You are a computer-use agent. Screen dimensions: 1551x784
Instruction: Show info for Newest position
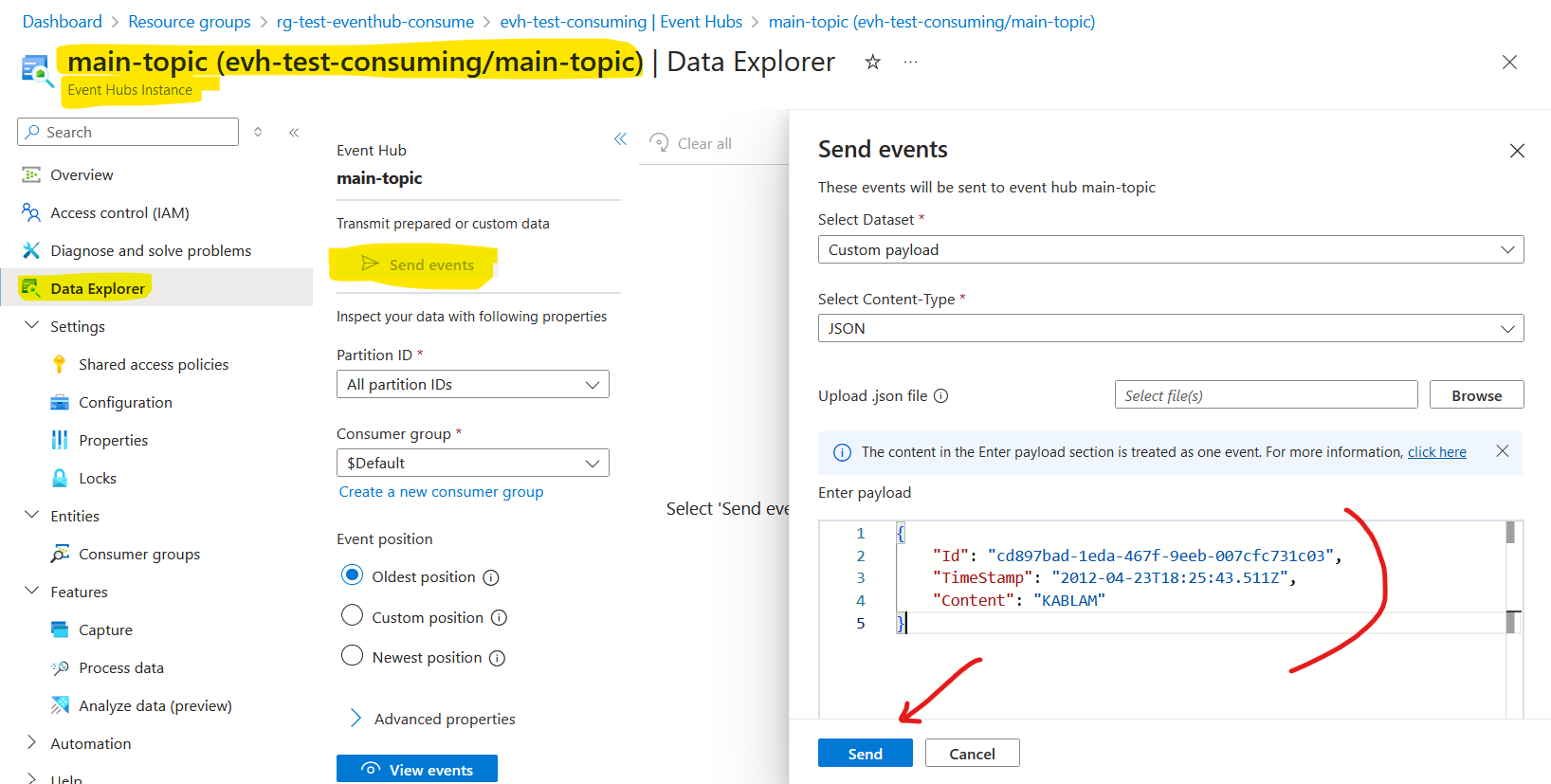(497, 658)
